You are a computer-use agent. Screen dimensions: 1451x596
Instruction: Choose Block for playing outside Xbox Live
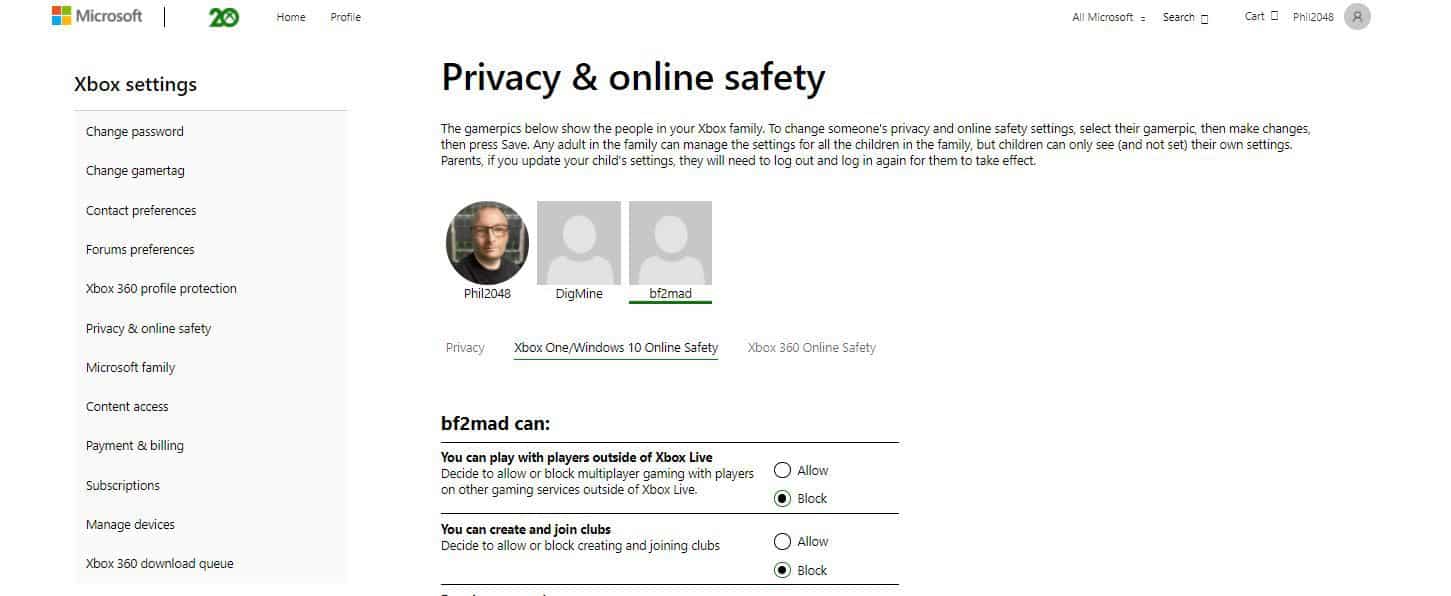point(782,498)
